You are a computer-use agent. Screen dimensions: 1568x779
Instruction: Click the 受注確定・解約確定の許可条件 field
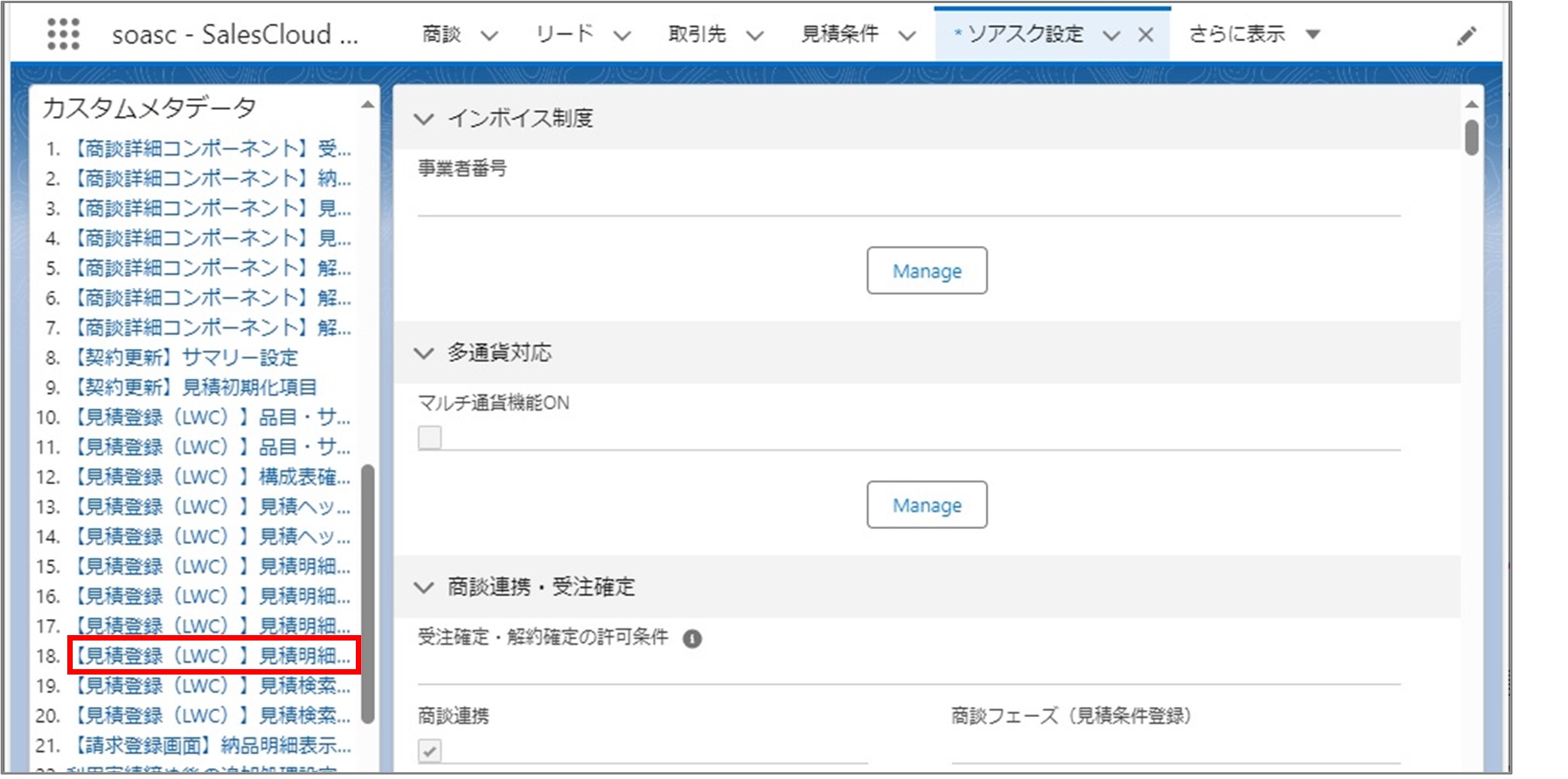coord(909,668)
